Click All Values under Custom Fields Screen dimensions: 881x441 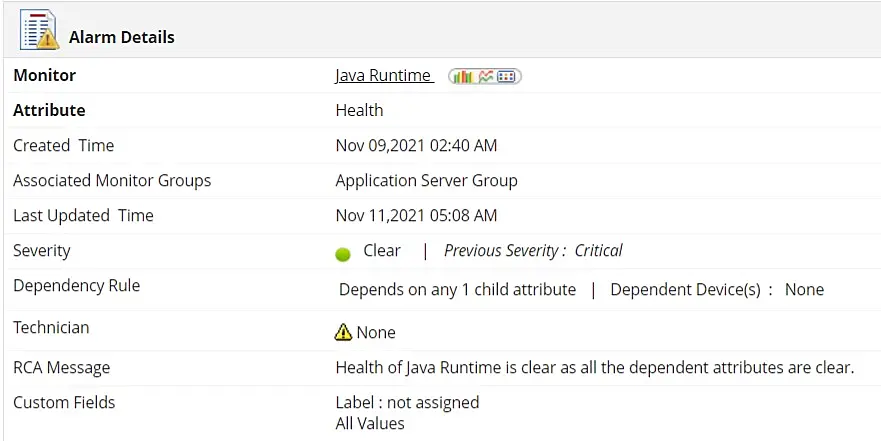370,424
